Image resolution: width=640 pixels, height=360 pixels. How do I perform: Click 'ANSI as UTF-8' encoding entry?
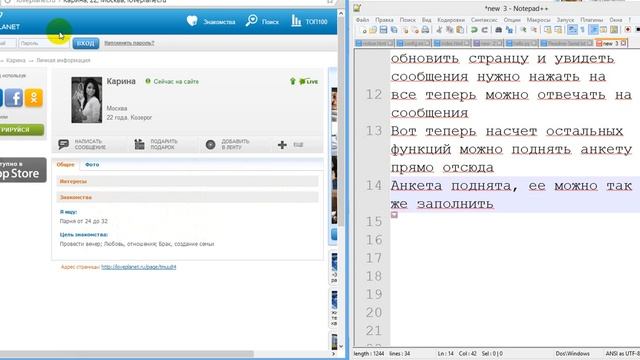(x=622, y=353)
